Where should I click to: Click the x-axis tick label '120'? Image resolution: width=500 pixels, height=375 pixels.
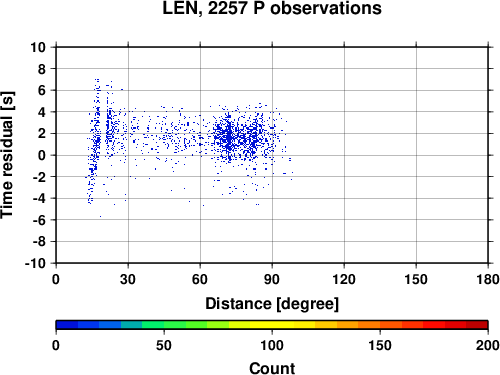pos(344,279)
